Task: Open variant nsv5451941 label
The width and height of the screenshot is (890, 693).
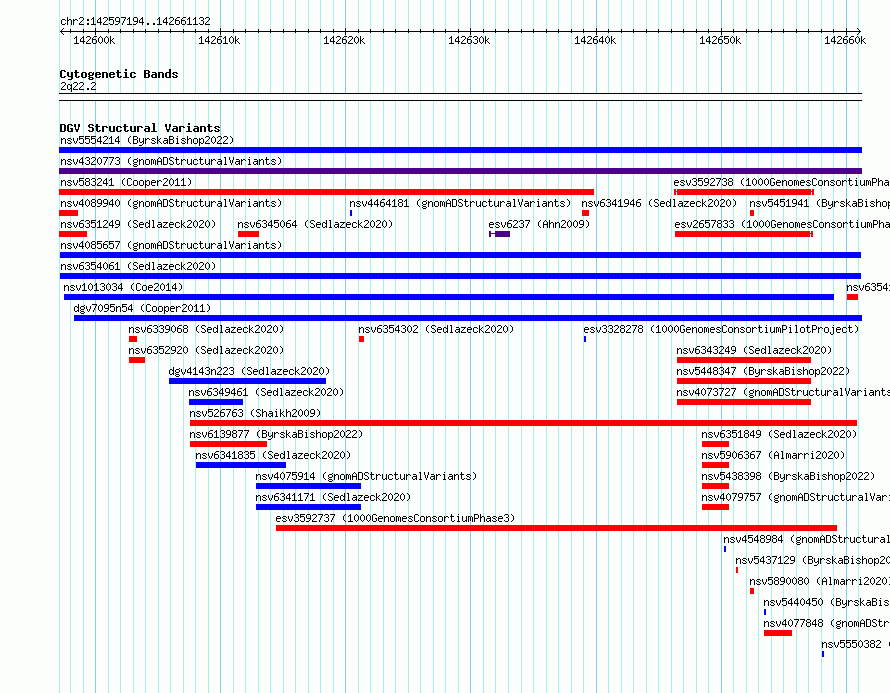Action: click(x=819, y=203)
